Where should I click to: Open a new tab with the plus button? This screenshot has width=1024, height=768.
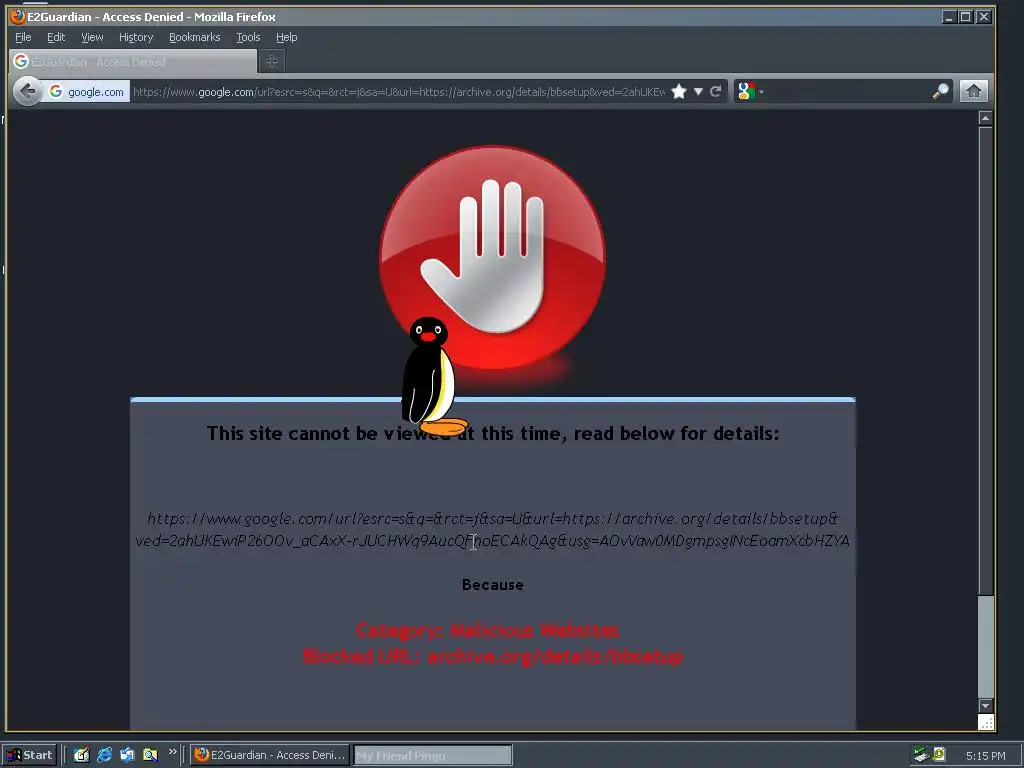click(x=272, y=61)
